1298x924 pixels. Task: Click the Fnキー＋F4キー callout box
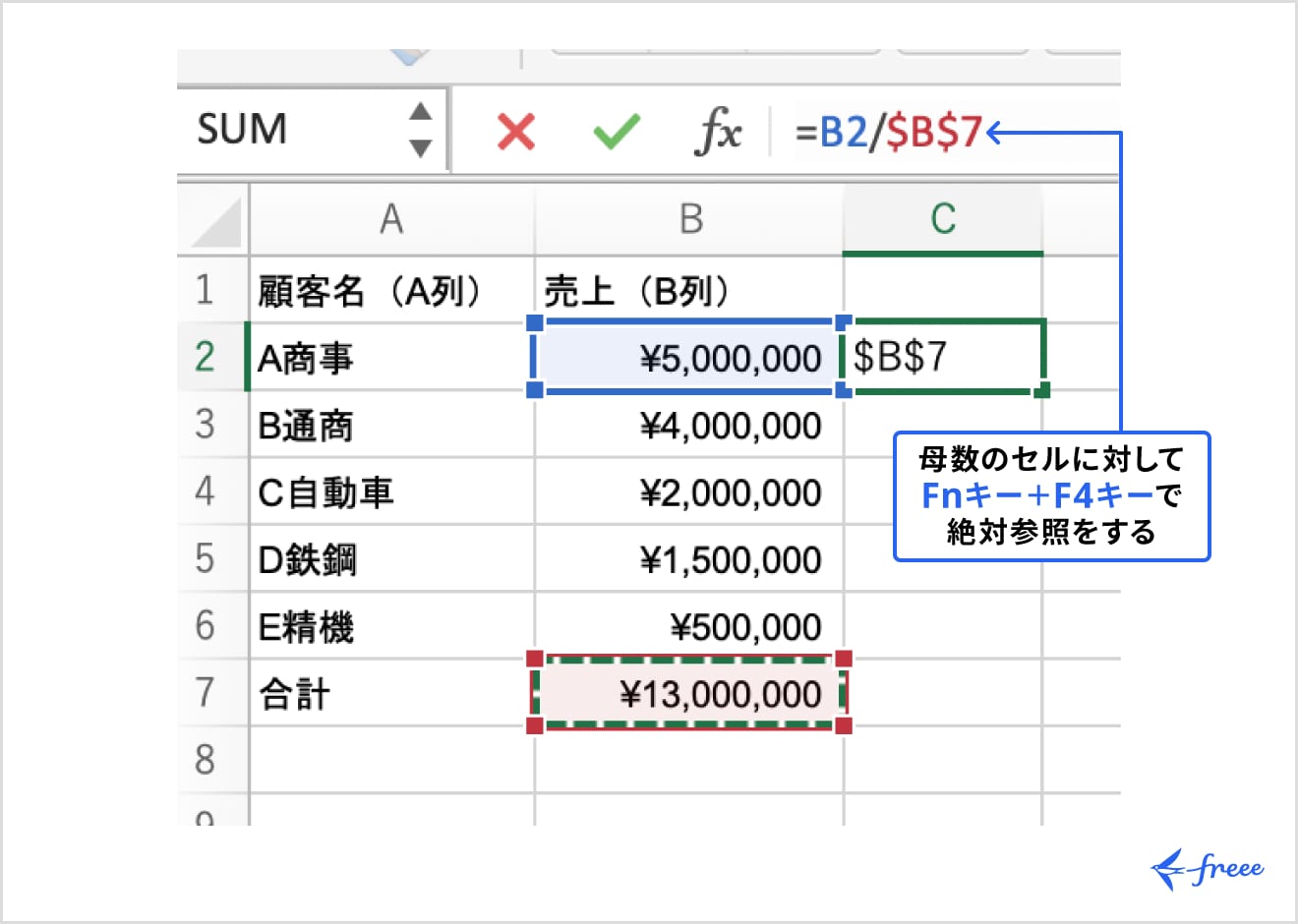click(x=1052, y=496)
